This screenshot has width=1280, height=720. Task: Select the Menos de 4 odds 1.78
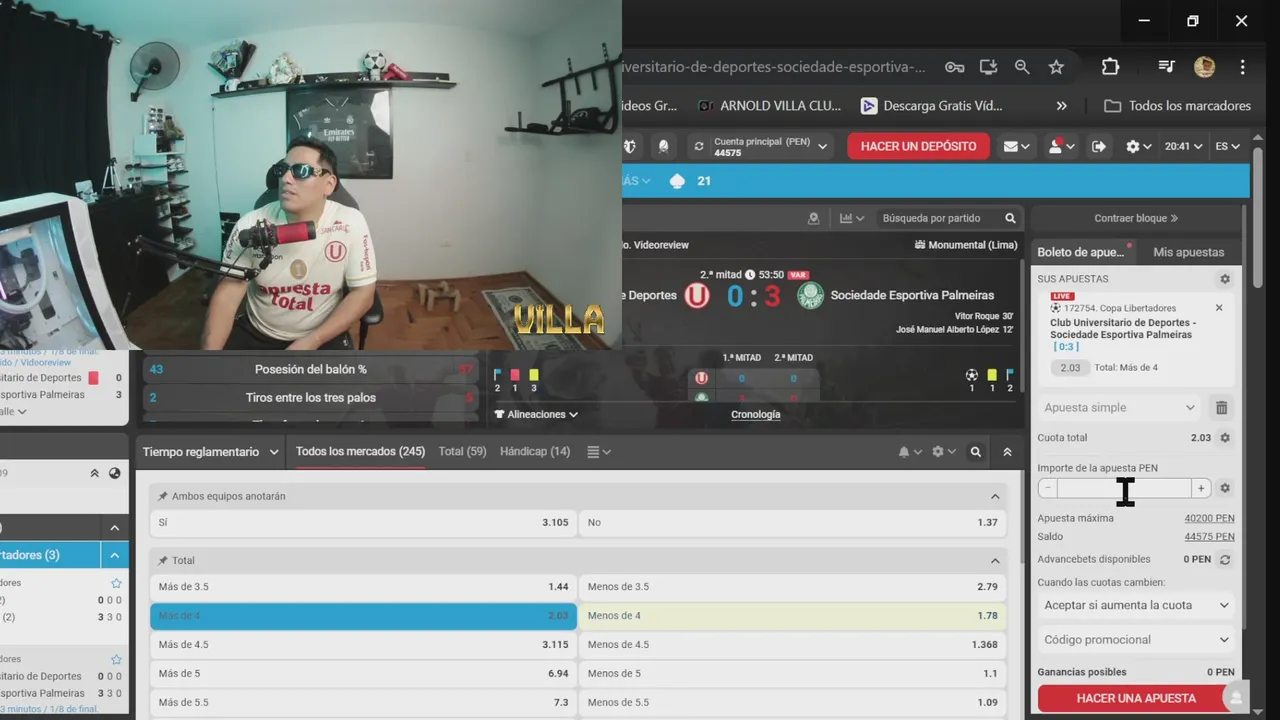[x=793, y=616]
